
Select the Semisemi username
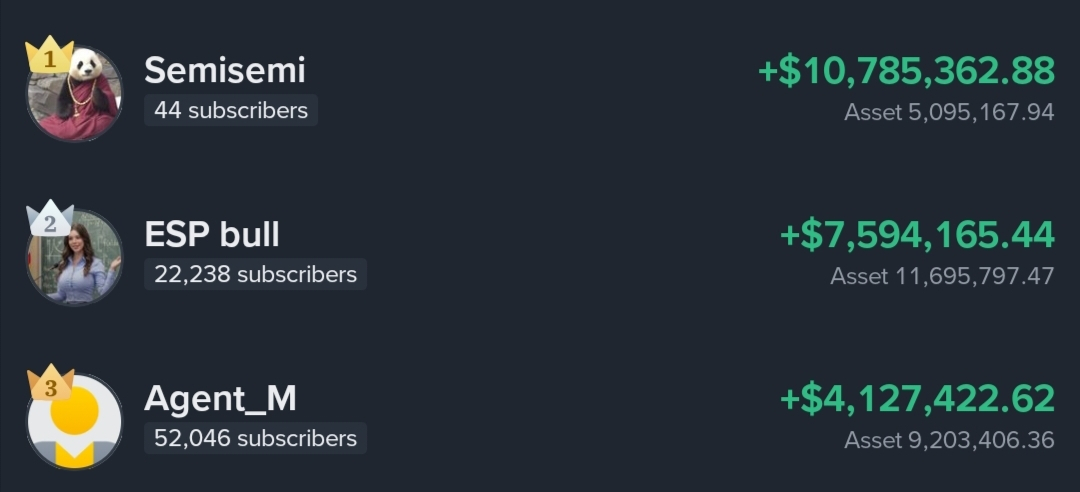click(x=225, y=70)
